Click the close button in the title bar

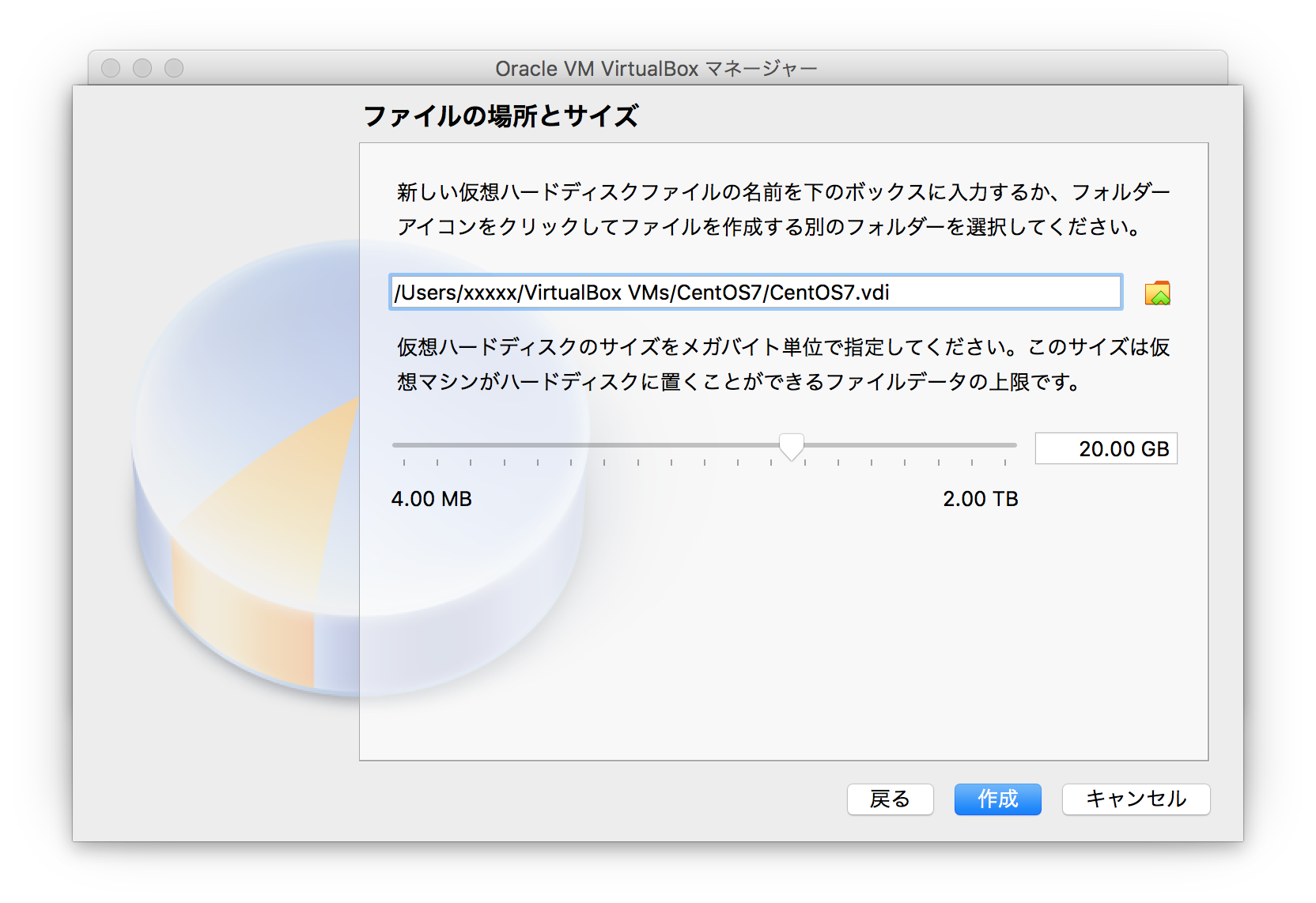[x=109, y=69]
